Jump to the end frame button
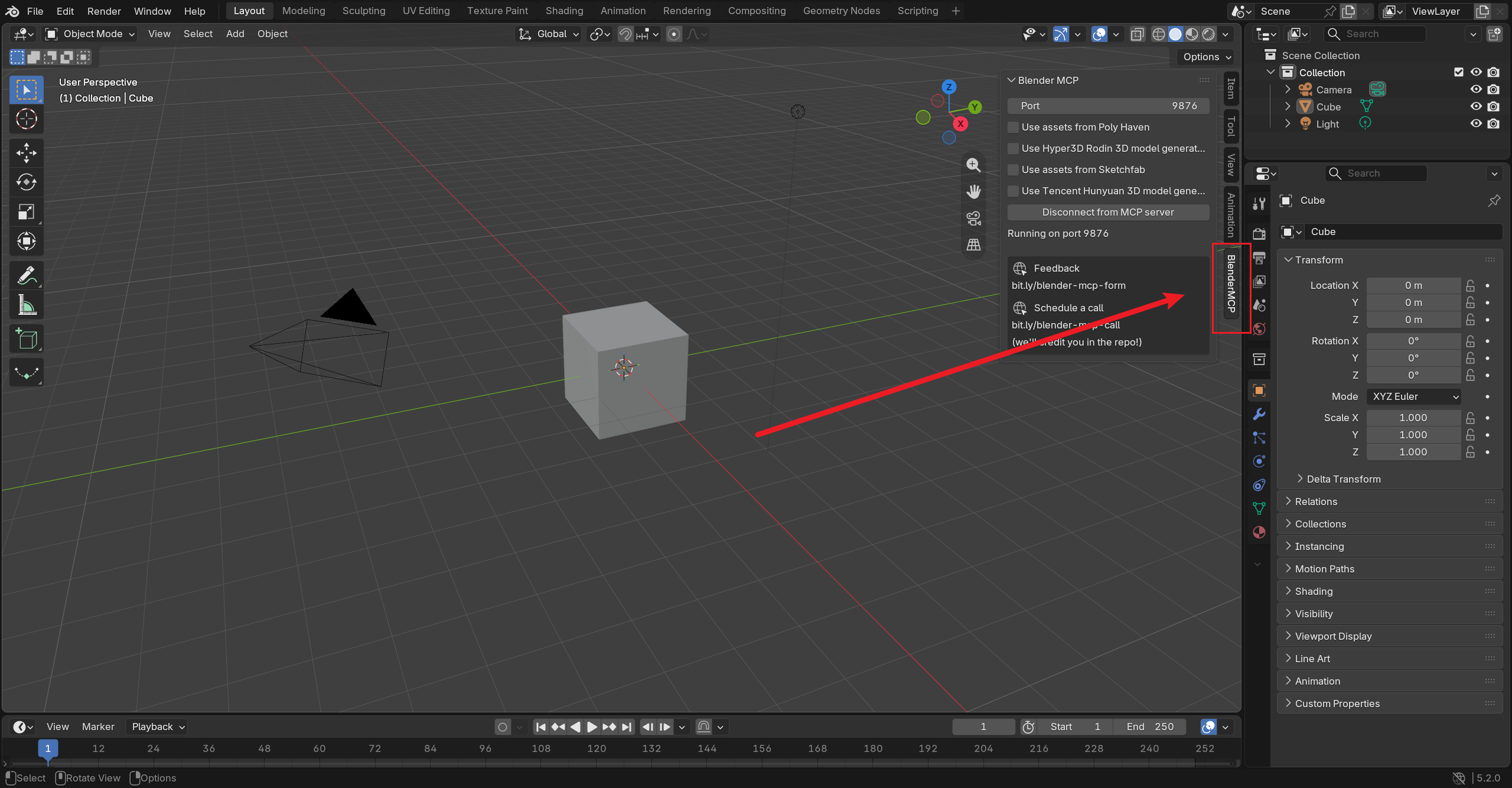The height and width of the screenshot is (788, 1512). pyautogui.click(x=627, y=727)
